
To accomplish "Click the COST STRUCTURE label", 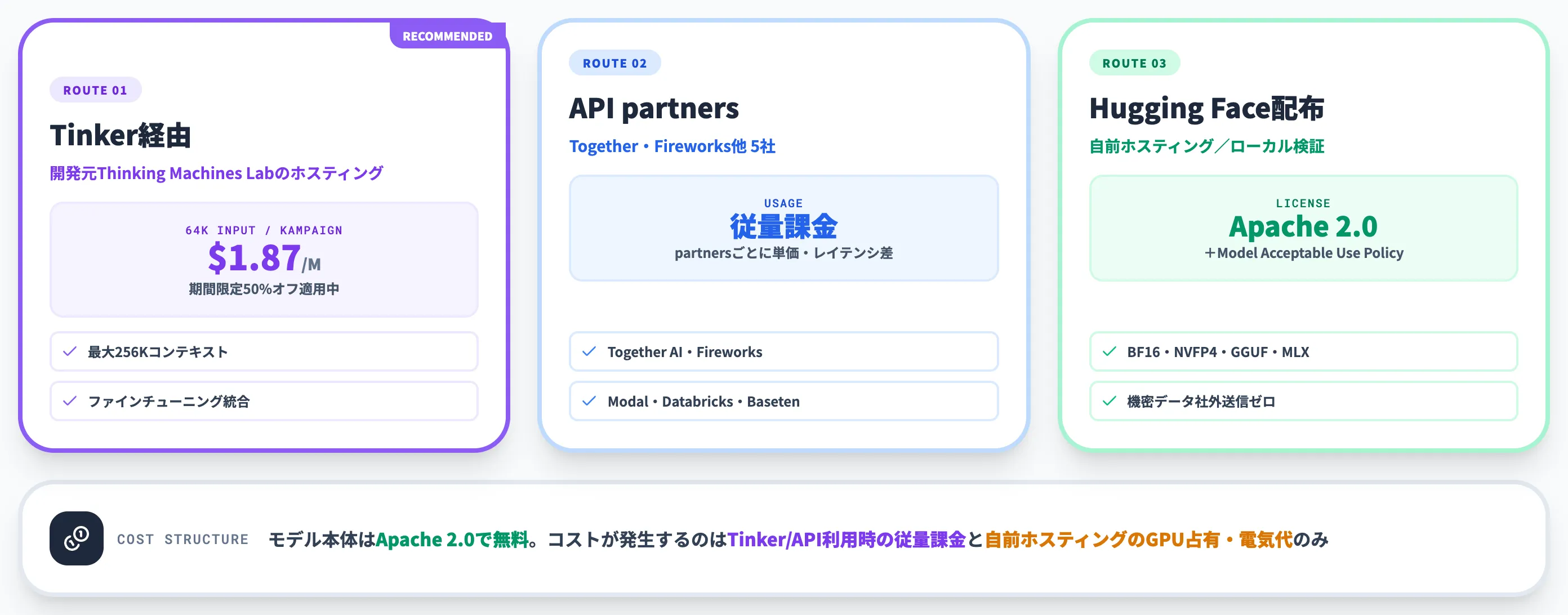I will (x=182, y=540).
